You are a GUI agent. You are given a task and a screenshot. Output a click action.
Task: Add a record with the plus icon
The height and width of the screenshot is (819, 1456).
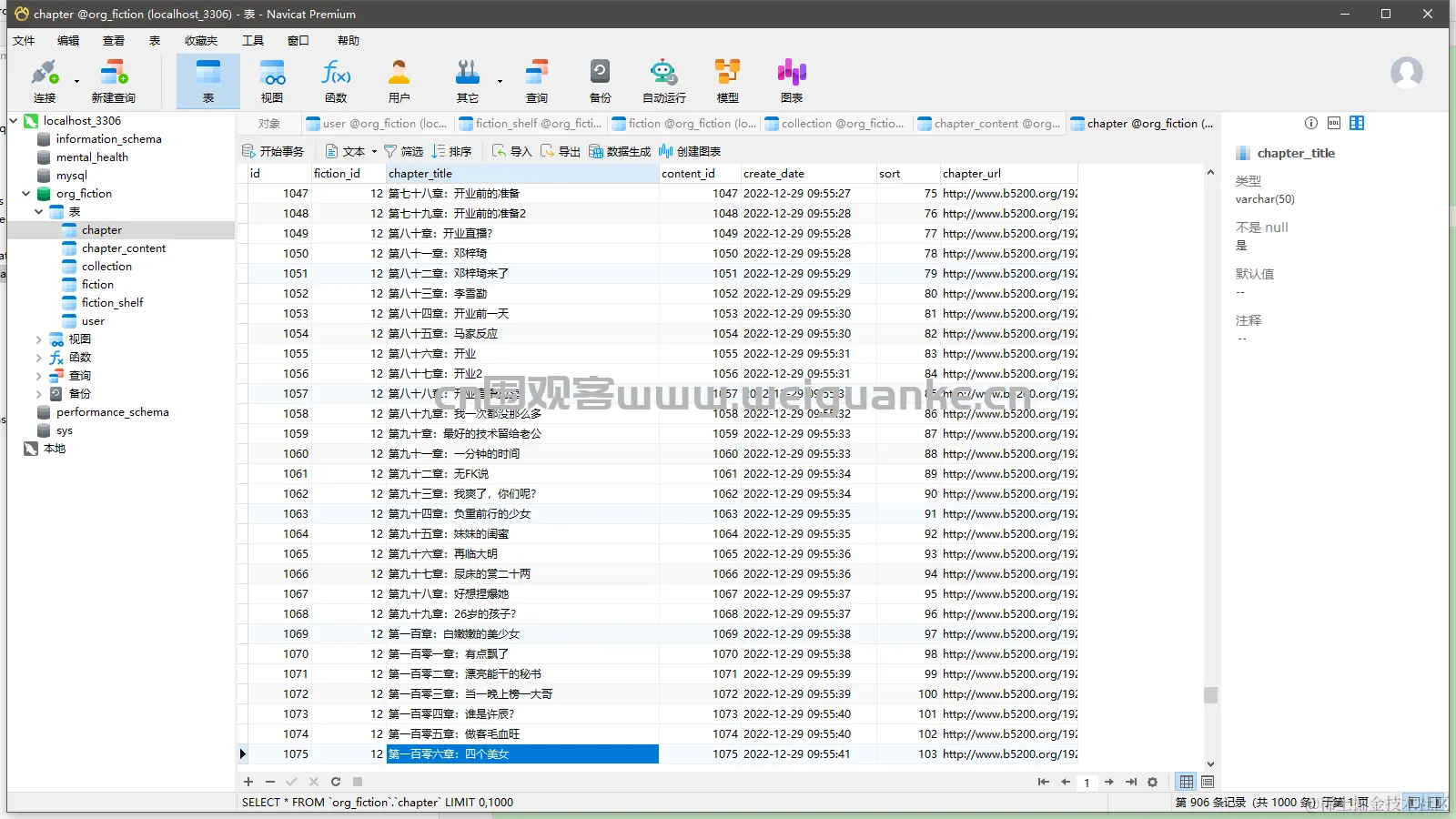(x=248, y=782)
